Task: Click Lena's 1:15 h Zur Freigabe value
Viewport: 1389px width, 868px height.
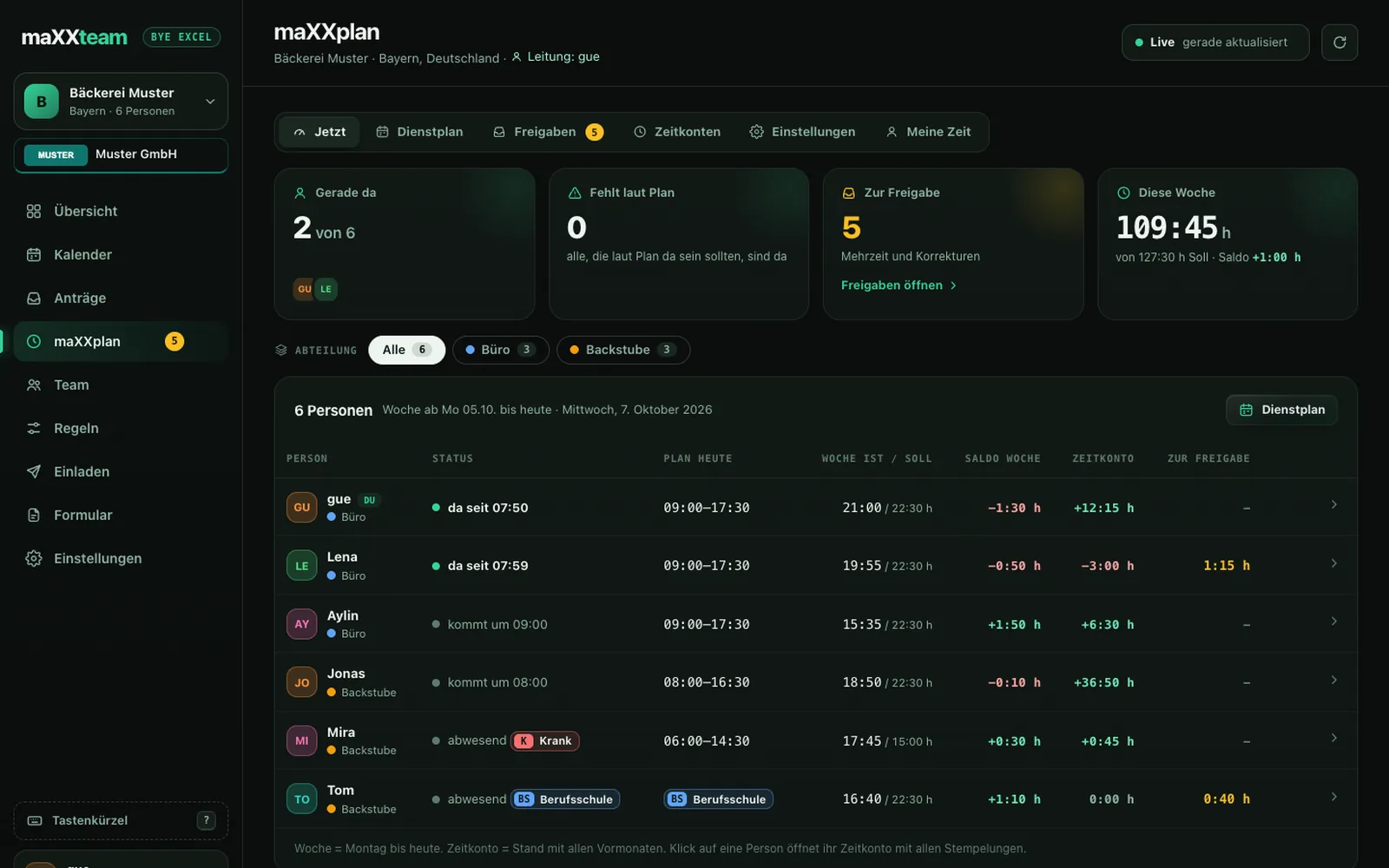Action: [x=1226, y=565]
